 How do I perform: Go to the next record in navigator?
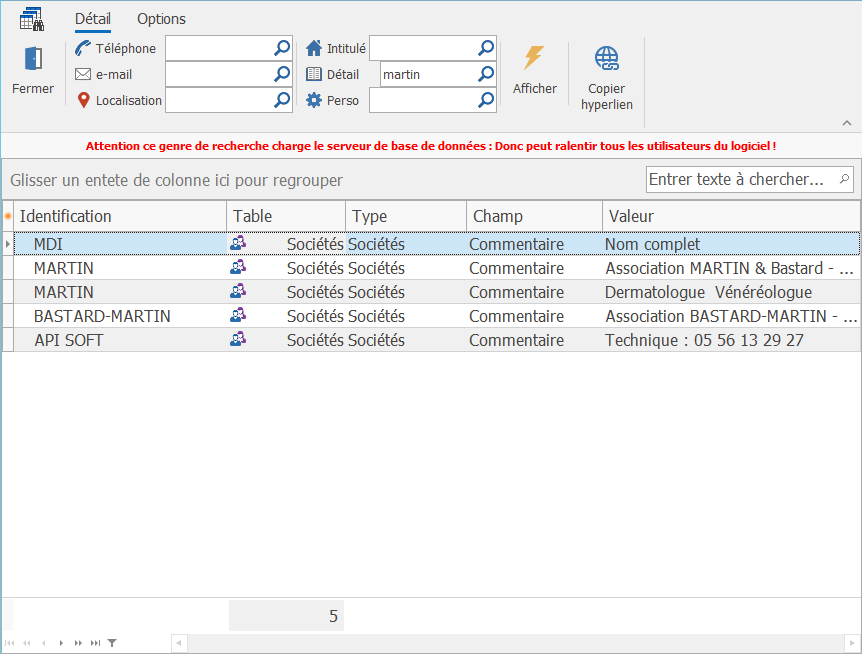[x=61, y=643]
